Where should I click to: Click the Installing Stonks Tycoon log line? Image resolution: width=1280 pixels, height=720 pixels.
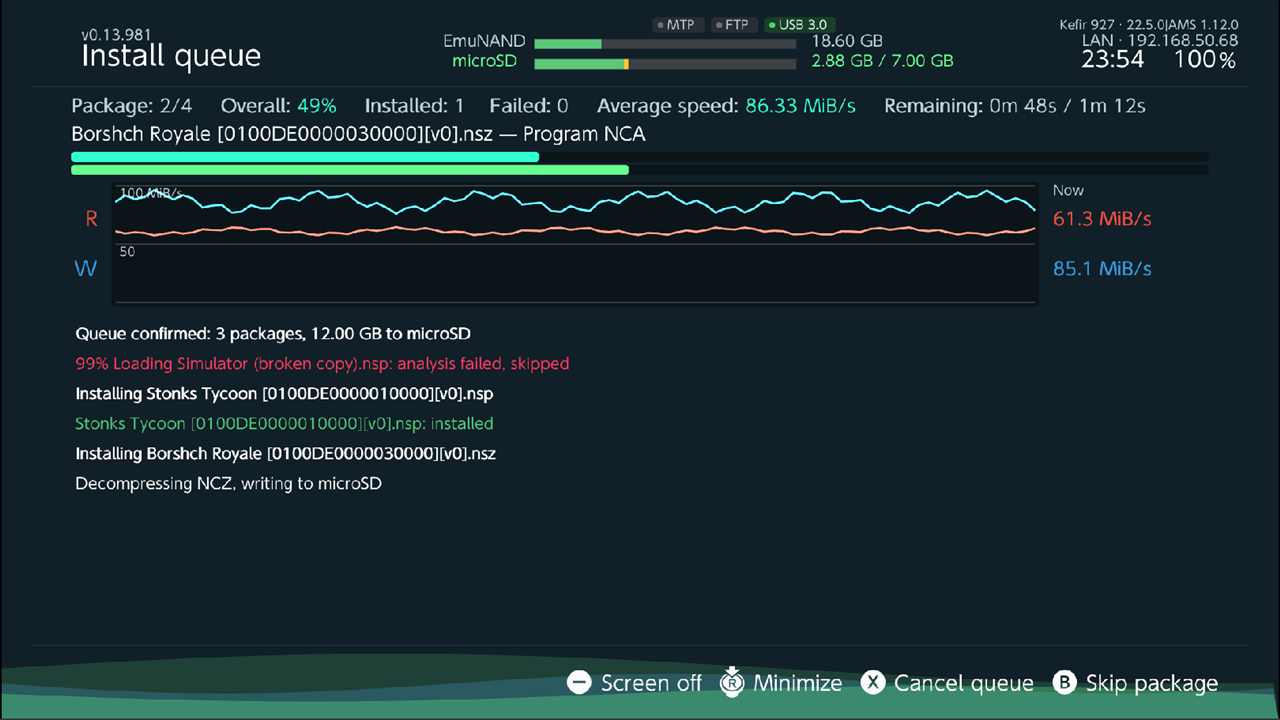coord(285,394)
